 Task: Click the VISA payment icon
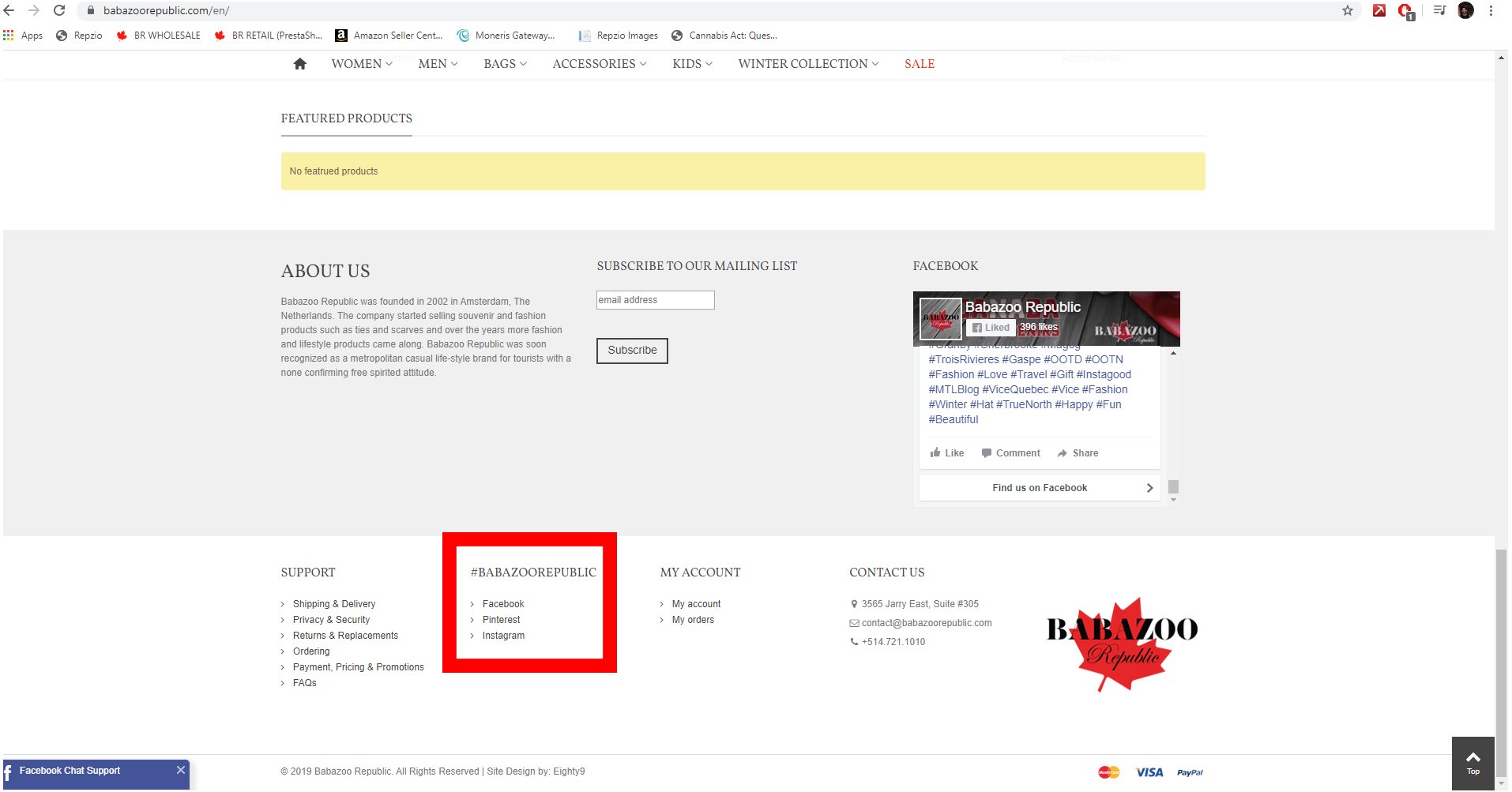point(1149,772)
